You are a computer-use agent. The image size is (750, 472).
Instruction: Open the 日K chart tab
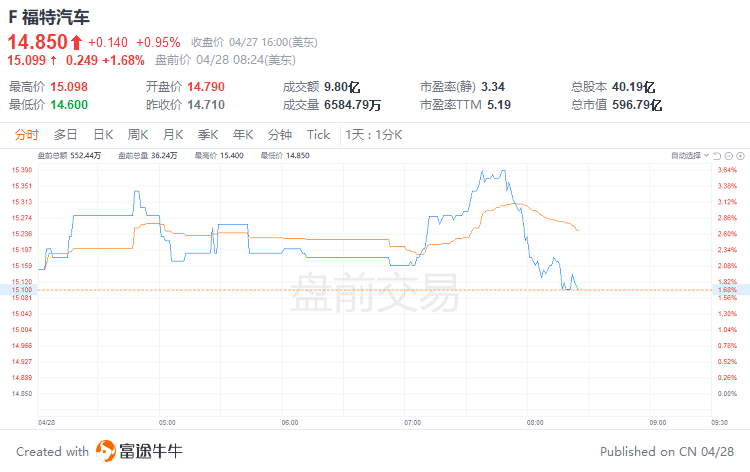103,135
